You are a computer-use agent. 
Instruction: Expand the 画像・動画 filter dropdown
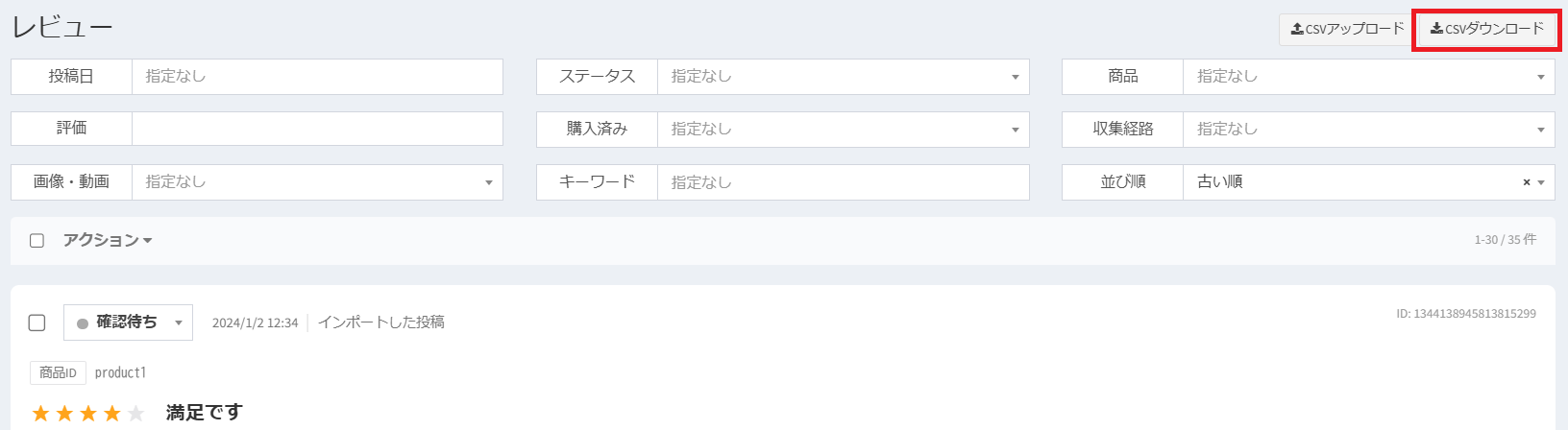[x=317, y=182]
